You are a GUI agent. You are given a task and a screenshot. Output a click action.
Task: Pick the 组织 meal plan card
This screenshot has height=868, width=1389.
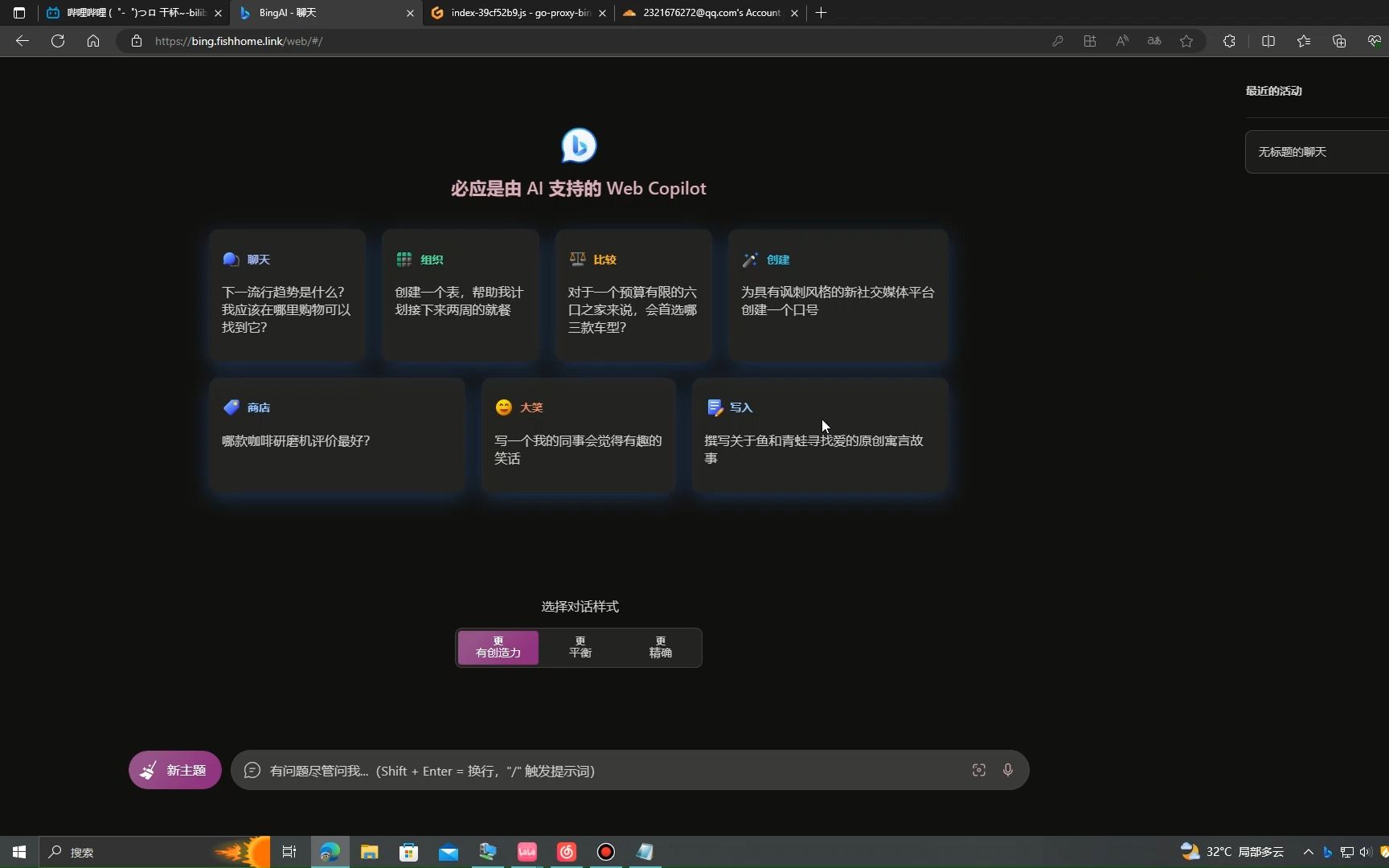click(x=460, y=295)
